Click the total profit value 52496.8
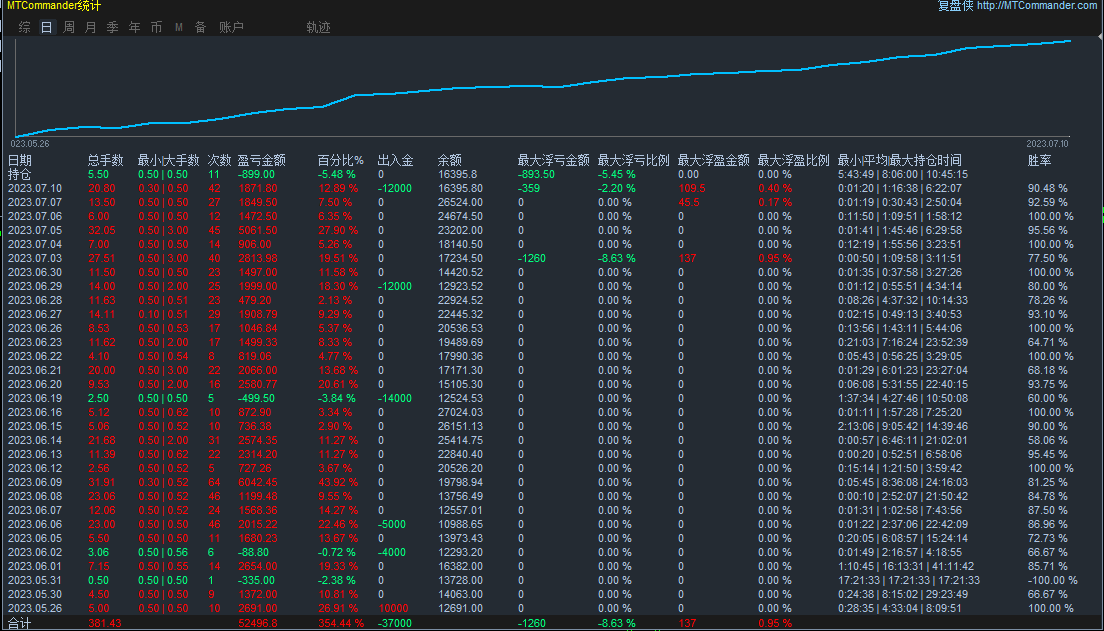 [258, 623]
